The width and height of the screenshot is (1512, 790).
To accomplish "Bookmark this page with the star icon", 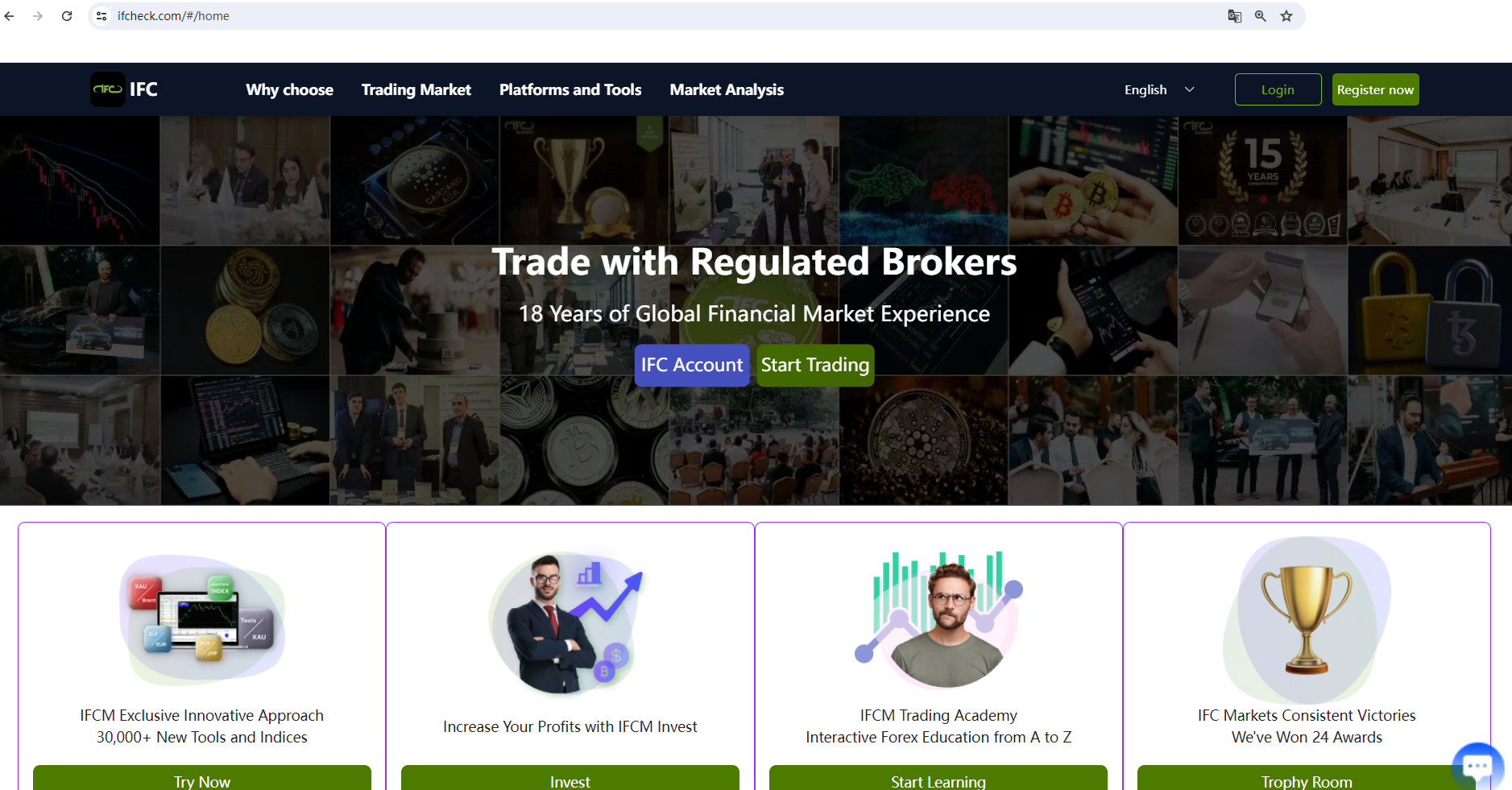I will click(1286, 16).
